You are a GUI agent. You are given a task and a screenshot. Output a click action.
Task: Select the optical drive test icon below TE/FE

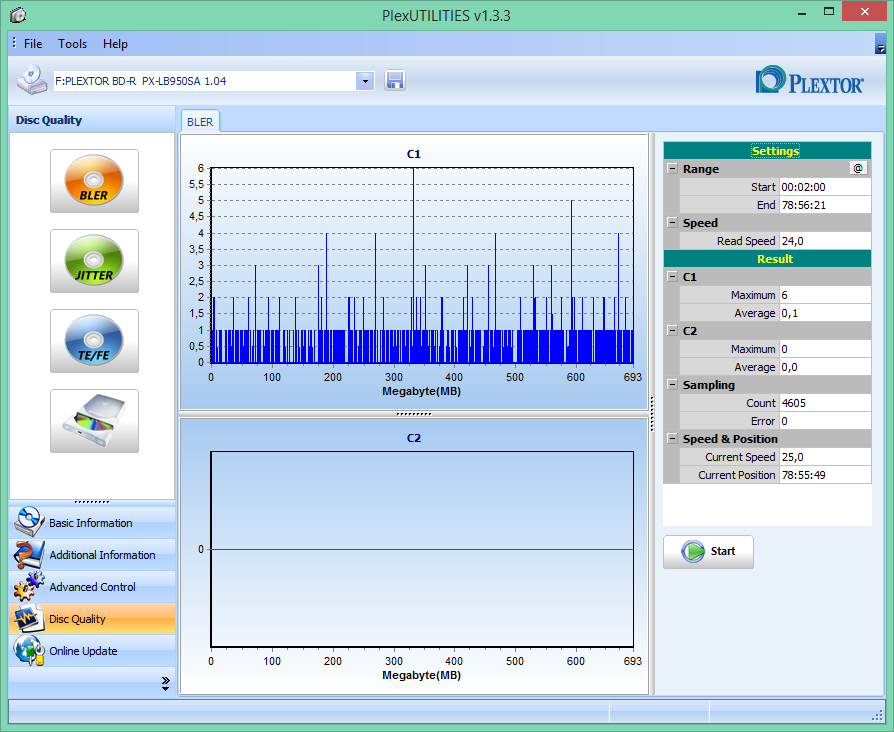pyautogui.click(x=94, y=421)
